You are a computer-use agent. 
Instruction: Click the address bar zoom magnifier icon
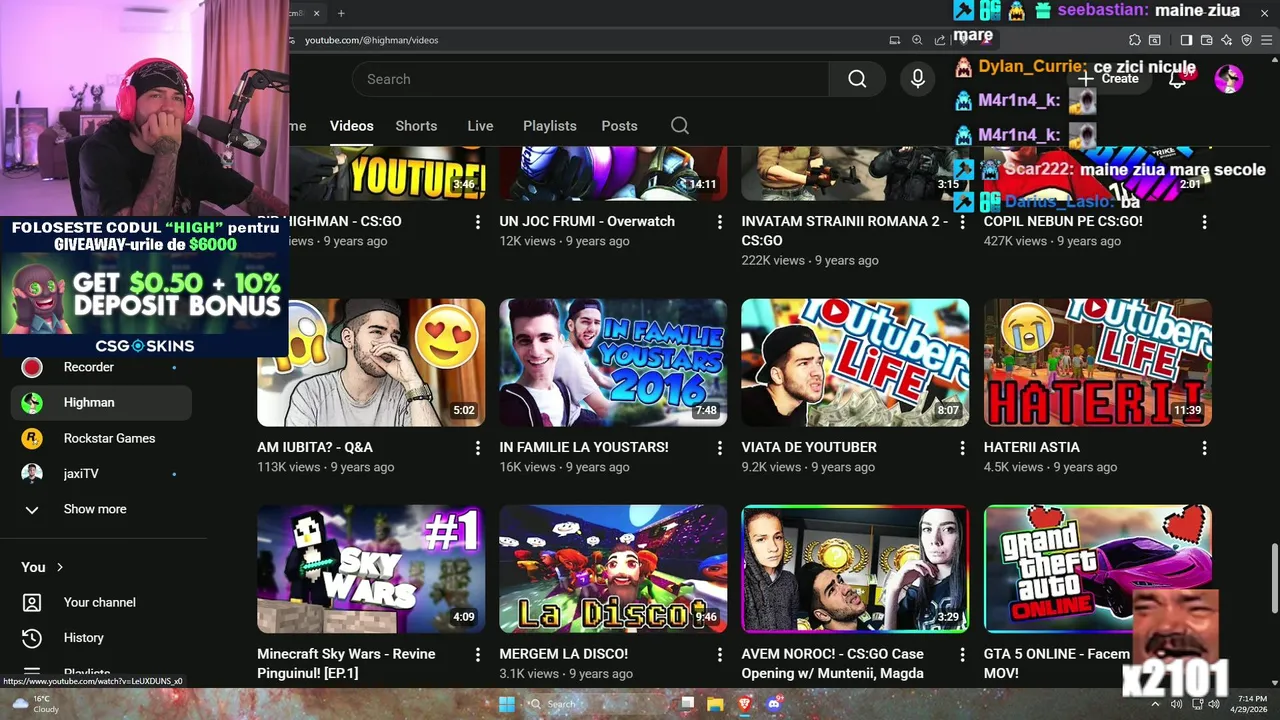[917, 40]
